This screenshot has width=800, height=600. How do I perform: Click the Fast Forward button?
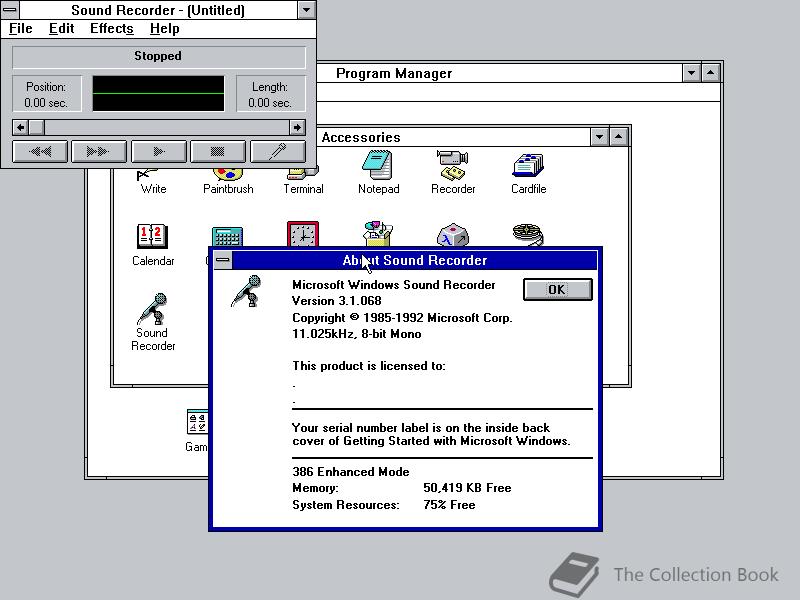point(99,152)
